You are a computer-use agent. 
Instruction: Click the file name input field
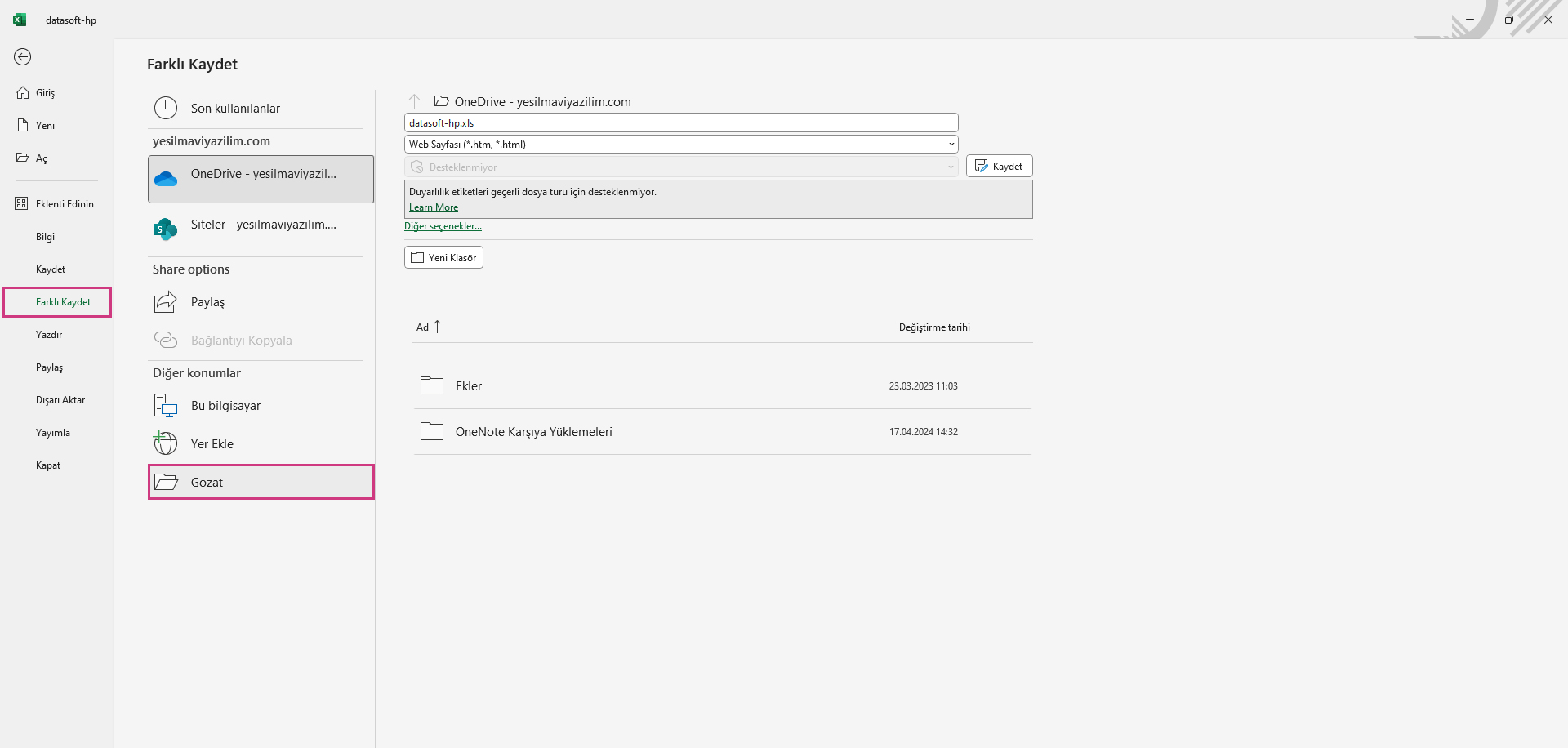point(680,123)
